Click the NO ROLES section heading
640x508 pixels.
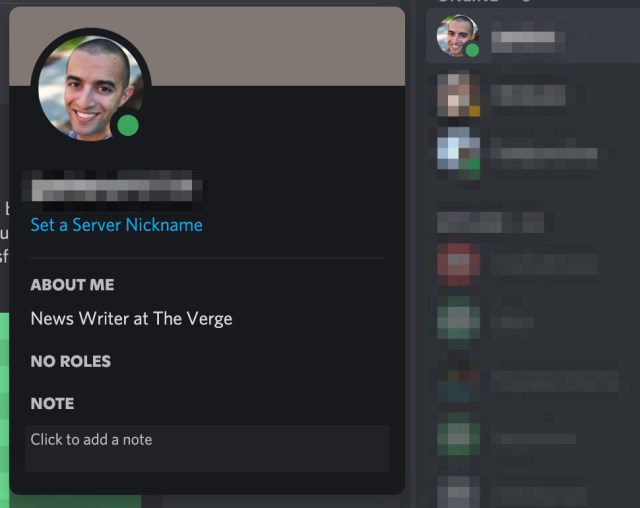(x=71, y=362)
